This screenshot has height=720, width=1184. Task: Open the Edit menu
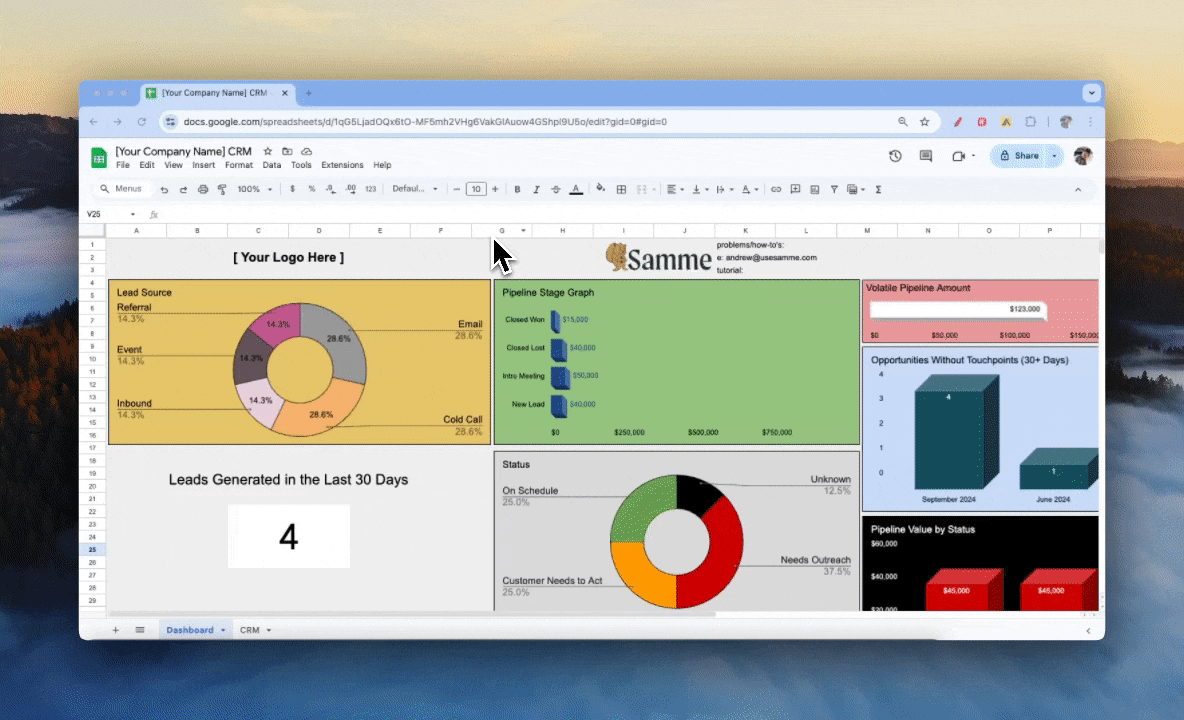[146, 165]
